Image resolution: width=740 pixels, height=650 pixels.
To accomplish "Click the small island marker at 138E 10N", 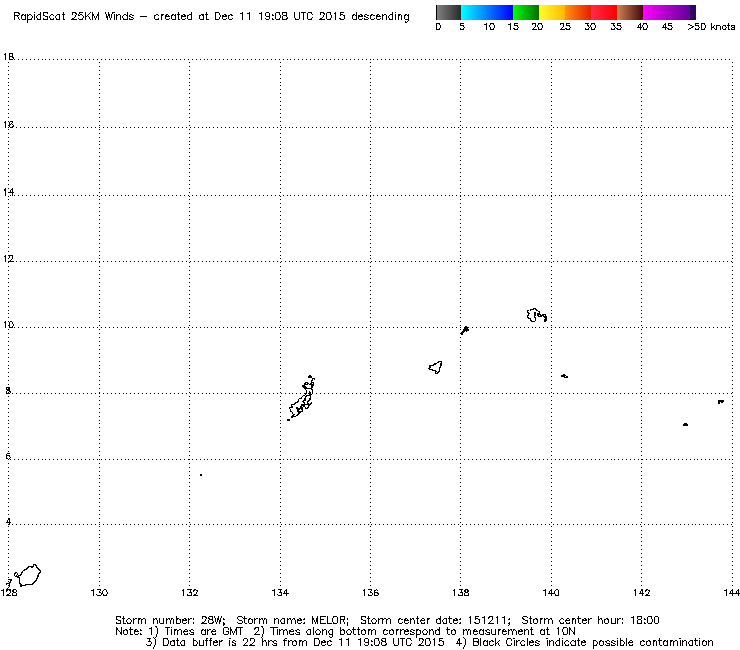I will tap(465, 330).
